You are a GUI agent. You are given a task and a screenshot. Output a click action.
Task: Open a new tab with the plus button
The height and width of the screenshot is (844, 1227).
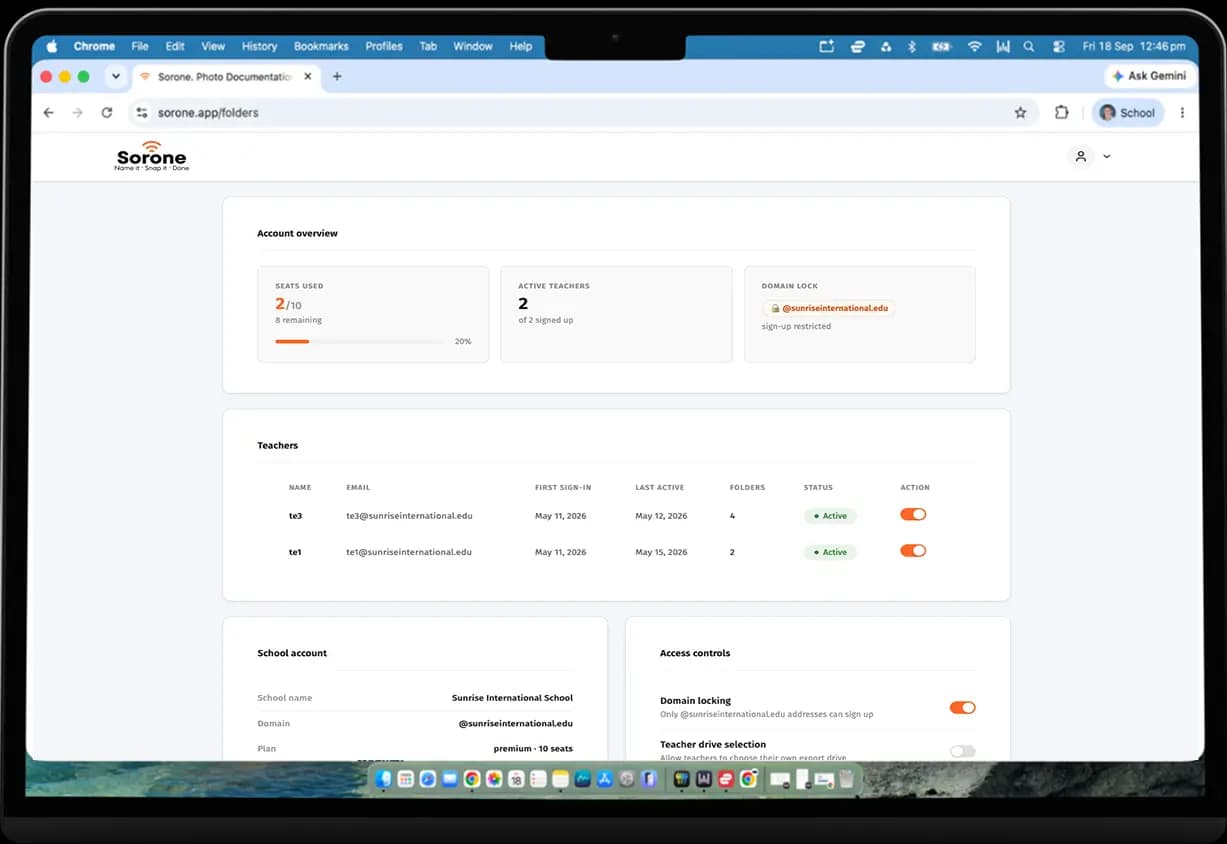pos(337,76)
